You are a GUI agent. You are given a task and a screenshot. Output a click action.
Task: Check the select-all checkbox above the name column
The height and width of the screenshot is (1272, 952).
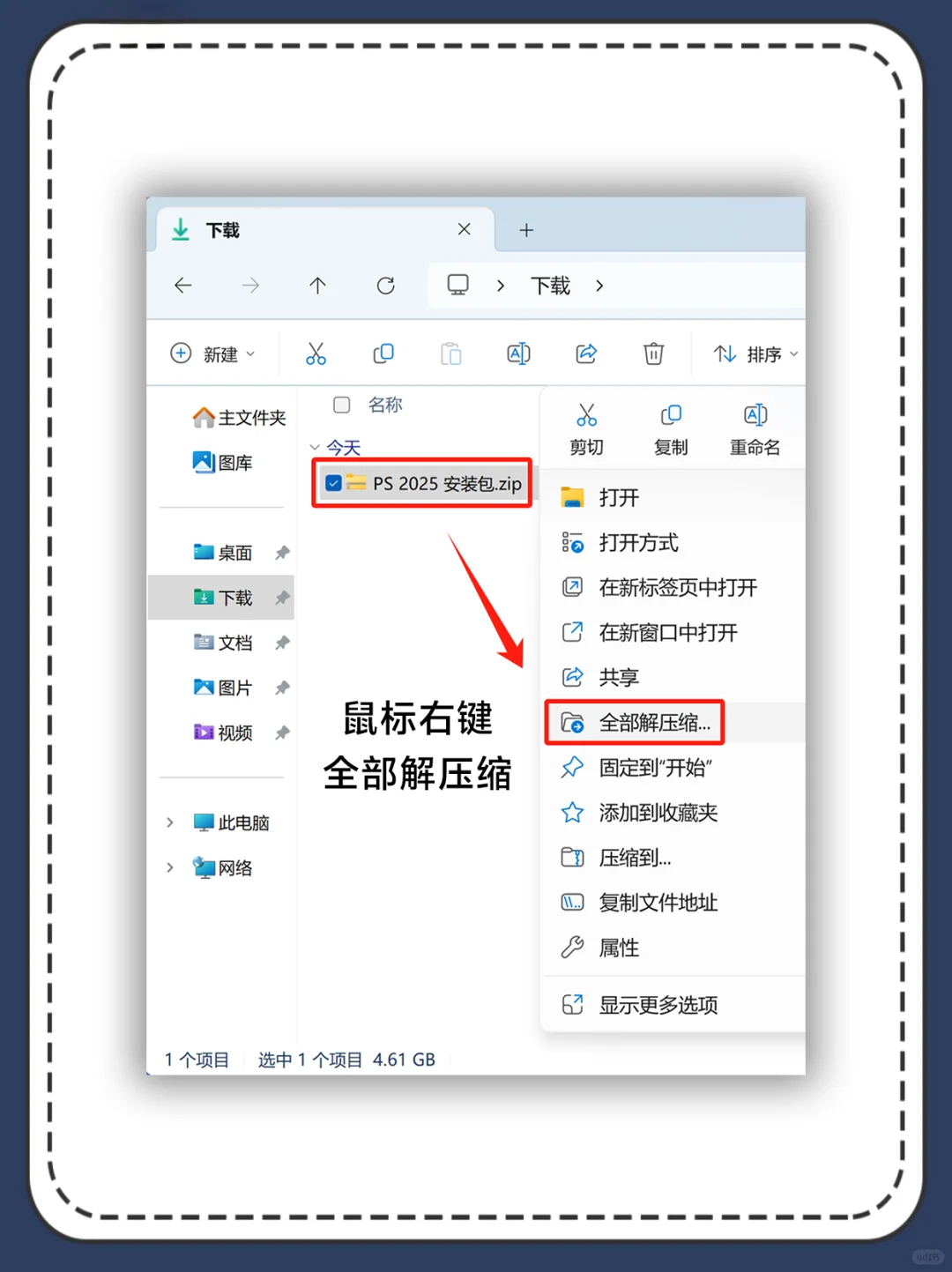point(341,405)
